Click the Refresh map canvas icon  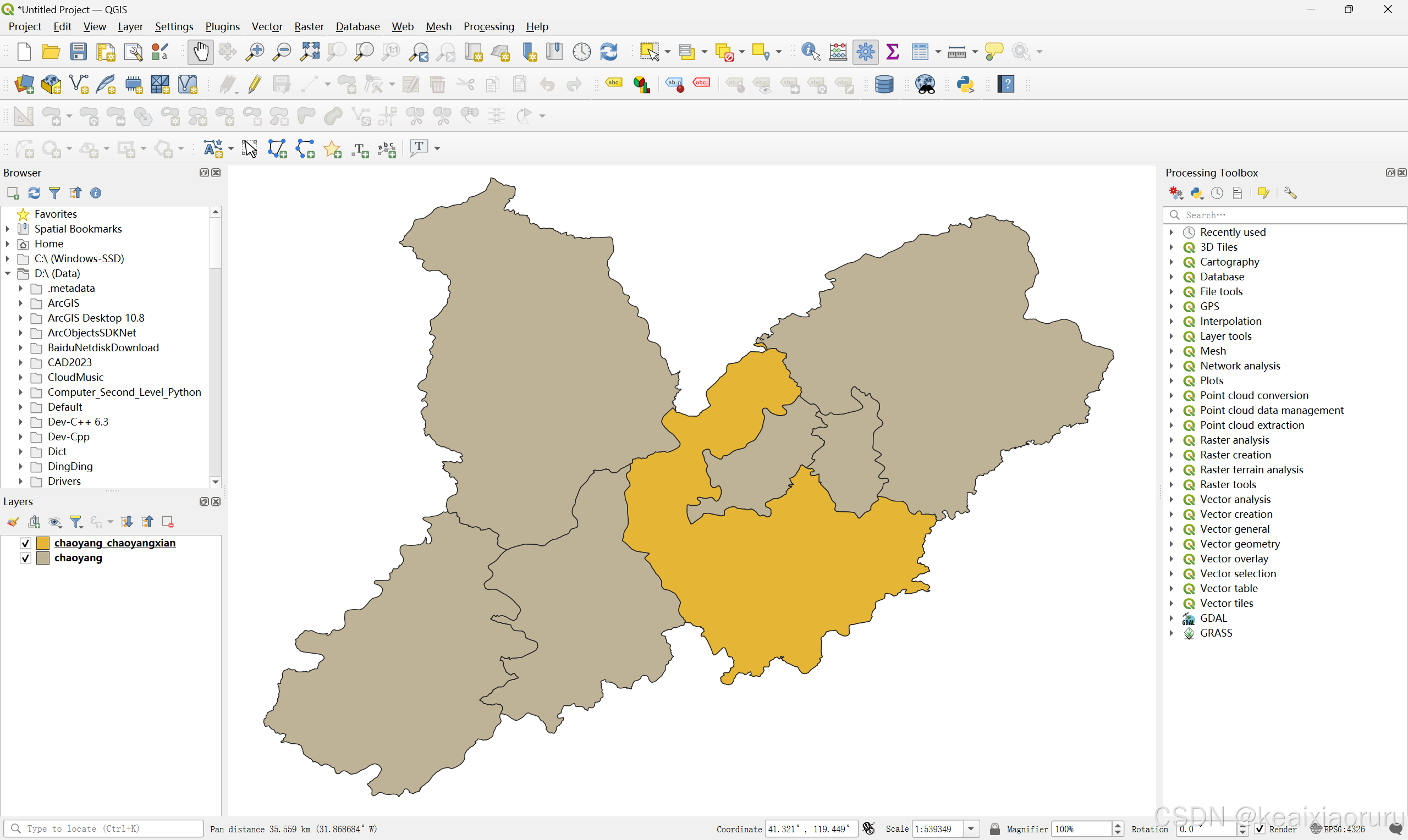tap(609, 52)
